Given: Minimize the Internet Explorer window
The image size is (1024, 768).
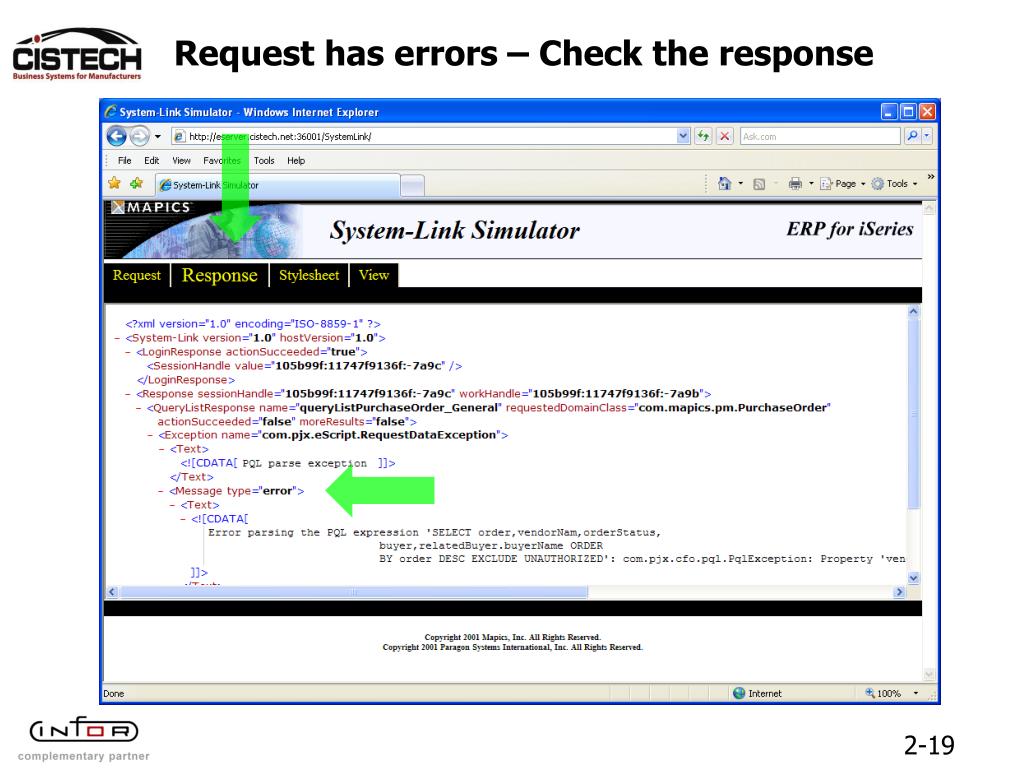Looking at the screenshot, I should click(x=889, y=112).
